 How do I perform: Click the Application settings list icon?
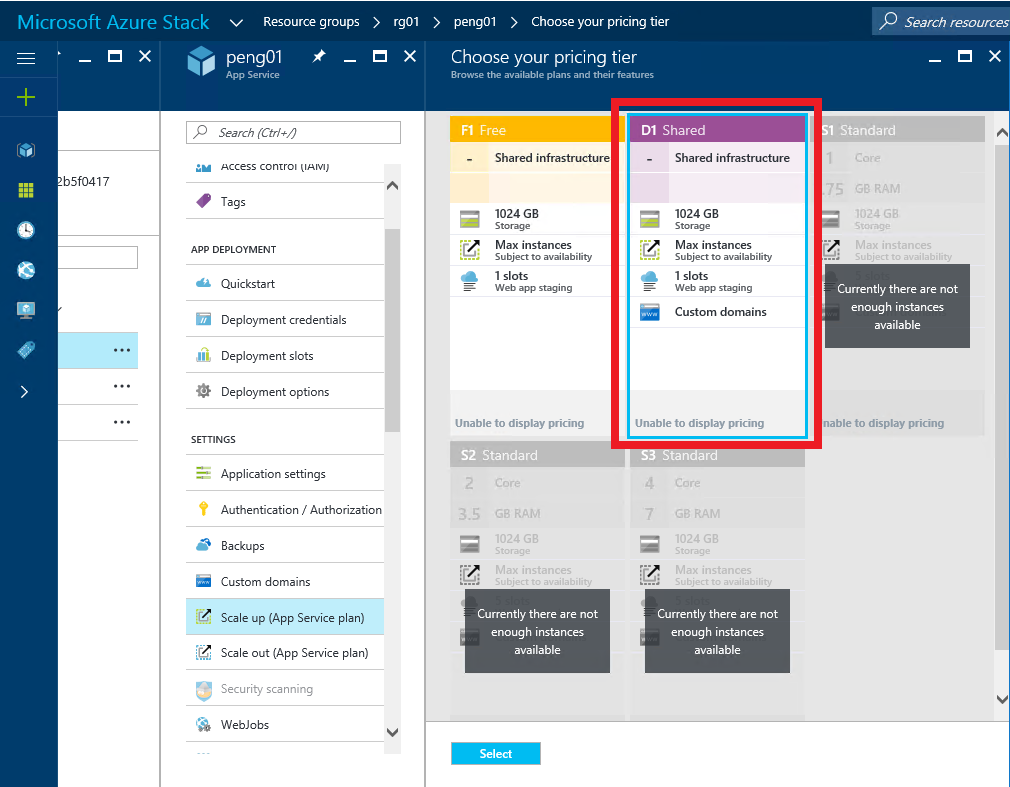point(204,473)
